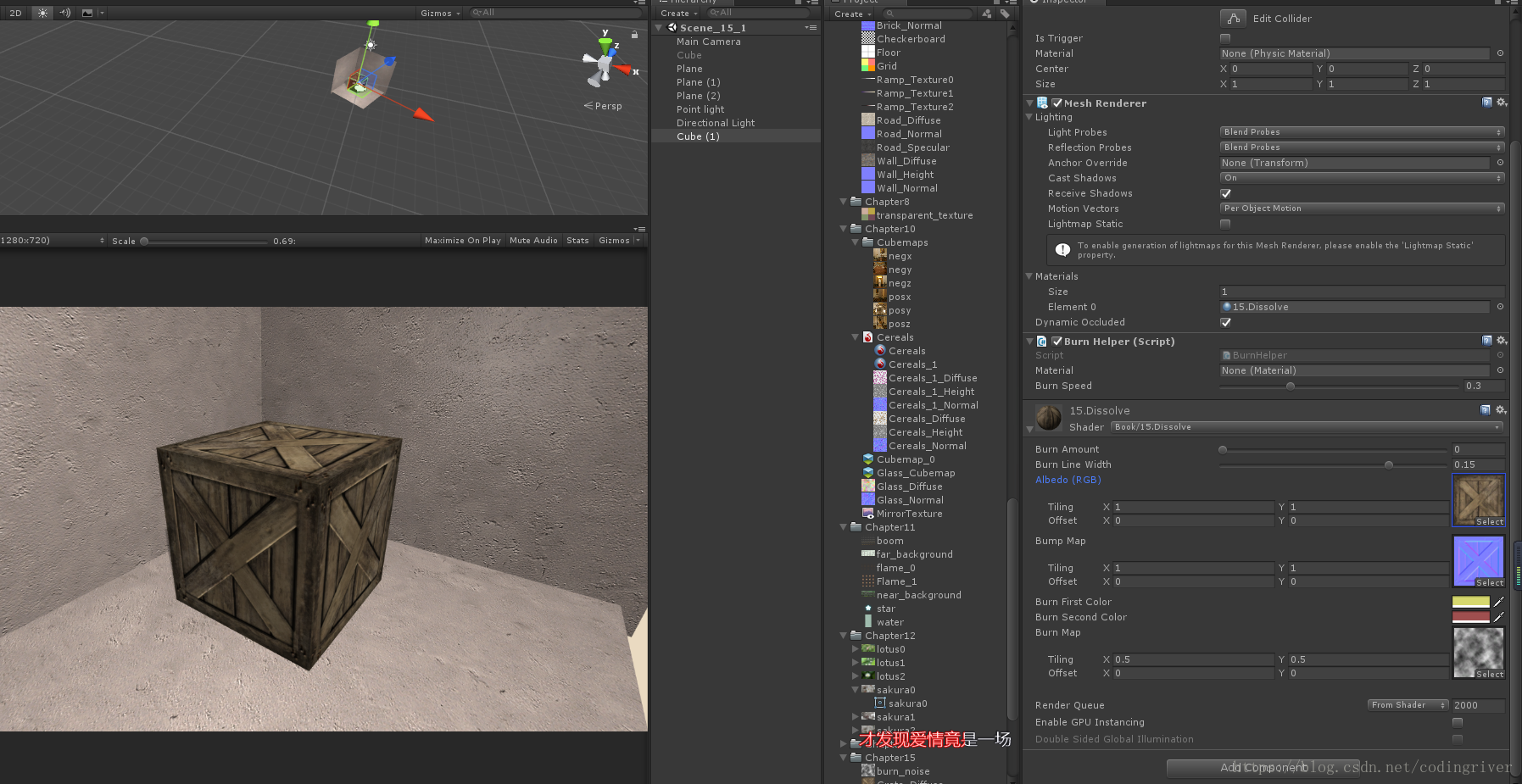Open the Hierarchy Create menu
1522x784 pixels.
pos(679,14)
